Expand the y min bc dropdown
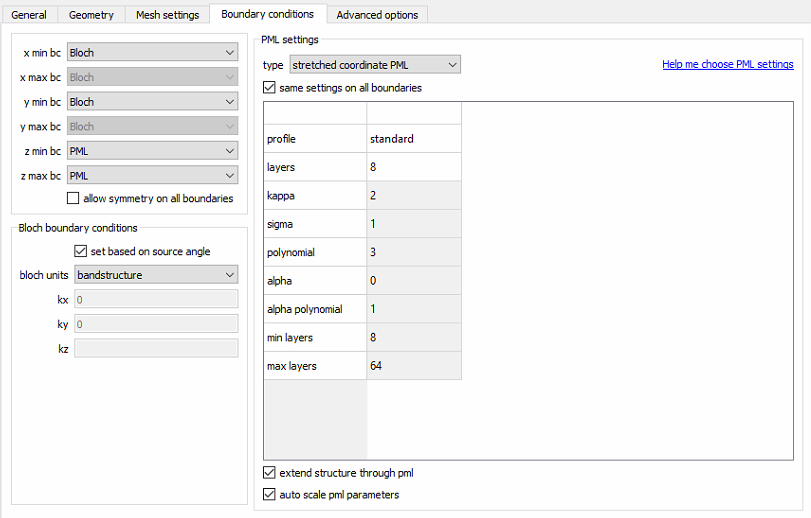The height and width of the screenshot is (518, 811). [x=152, y=102]
